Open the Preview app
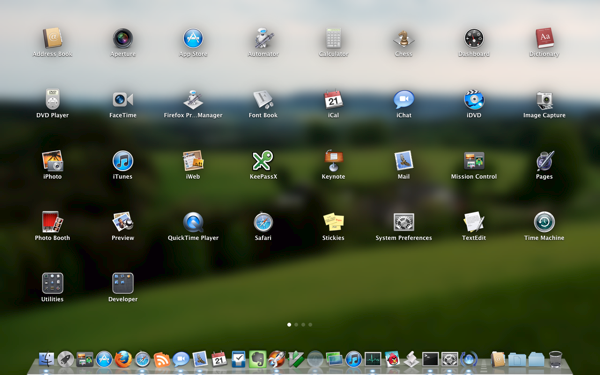 (123, 222)
